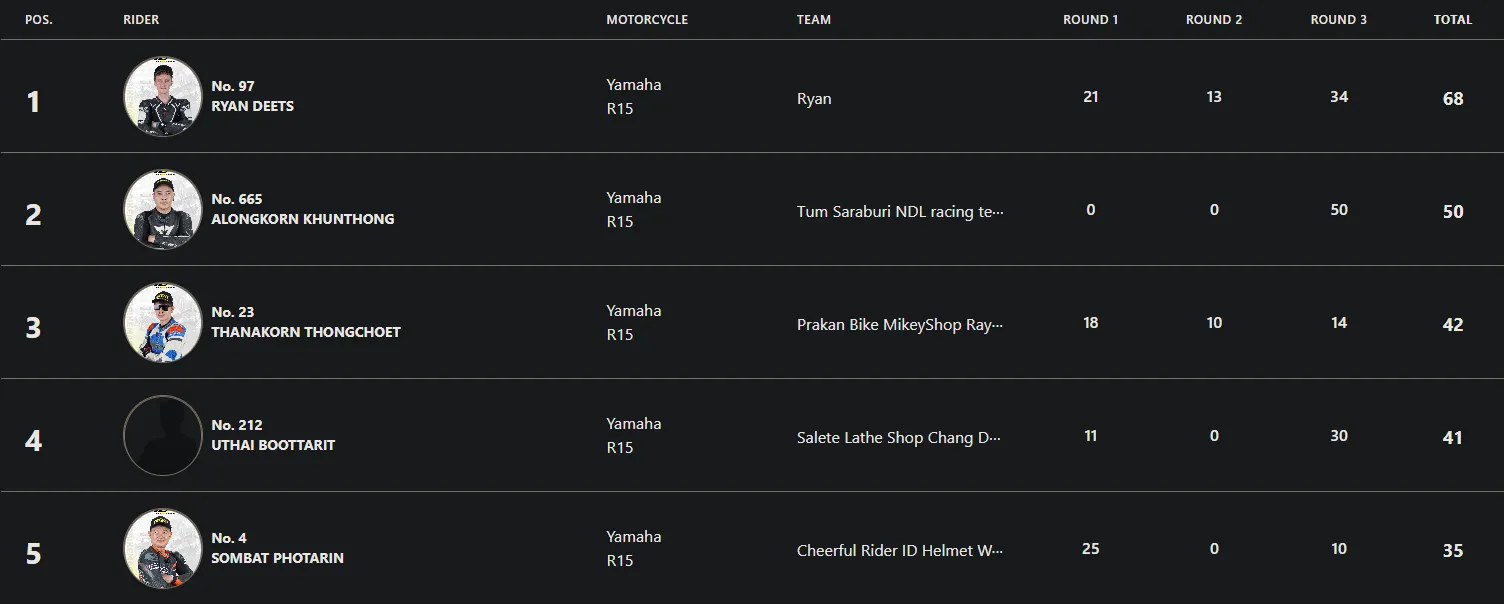
Task: Open Thanakorn Thongchoet's profile picture
Action: click(x=162, y=323)
